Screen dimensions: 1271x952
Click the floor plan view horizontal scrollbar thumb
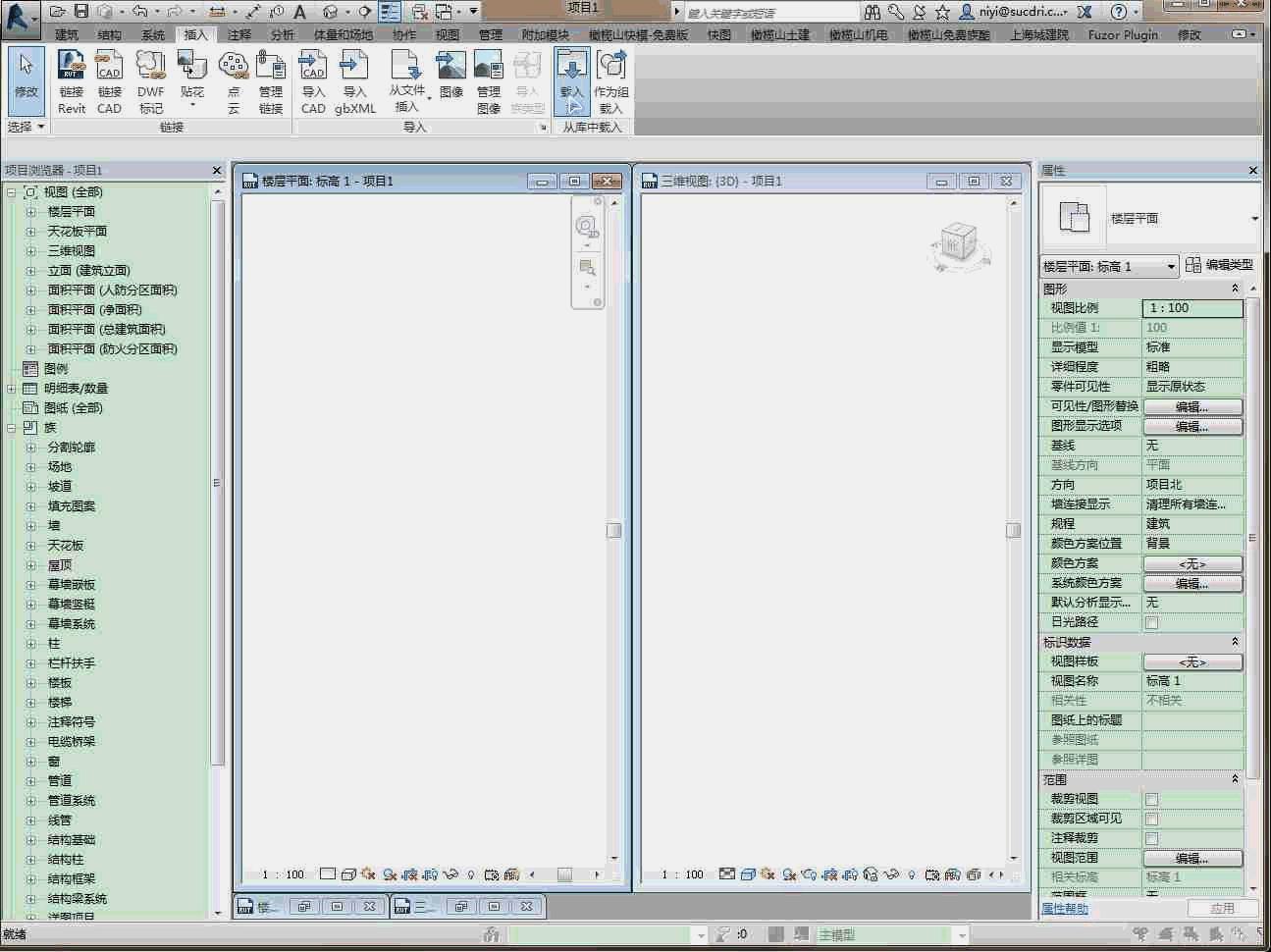click(564, 873)
